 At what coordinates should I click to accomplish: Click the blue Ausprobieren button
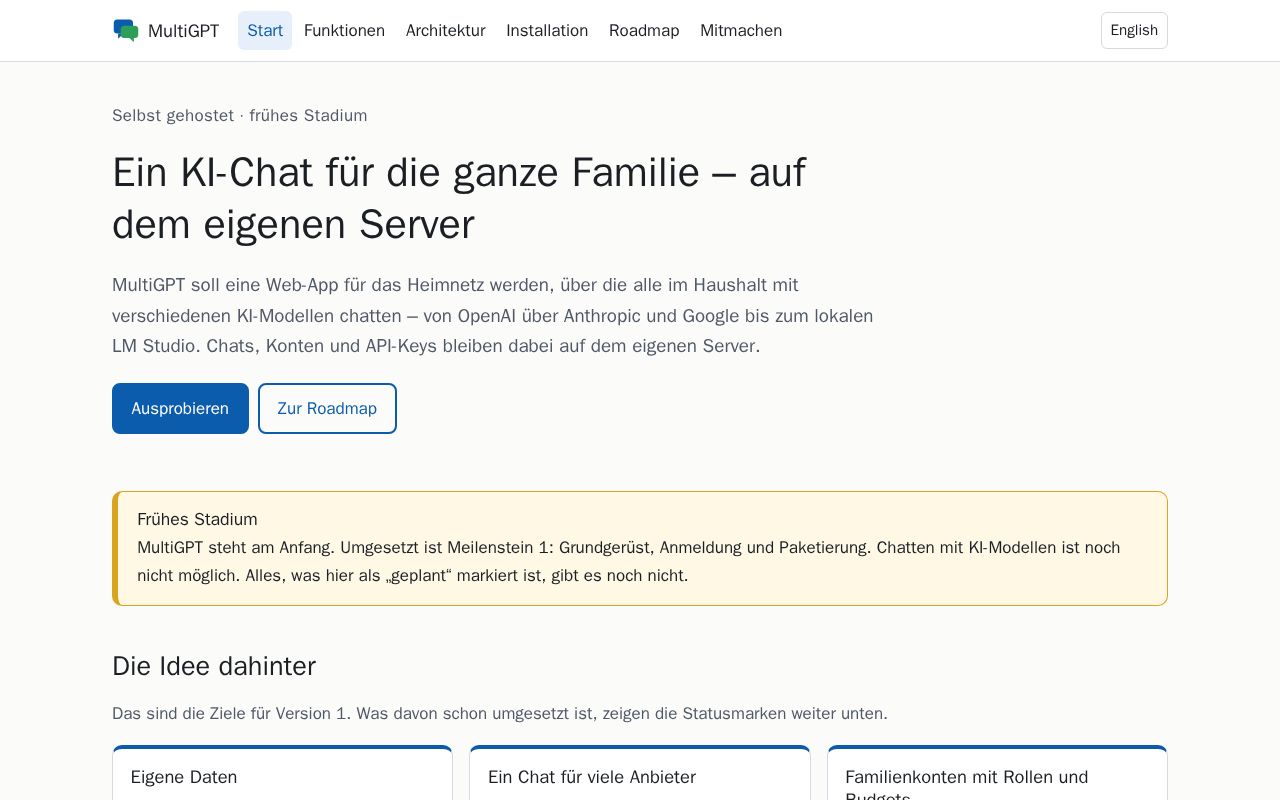point(180,408)
